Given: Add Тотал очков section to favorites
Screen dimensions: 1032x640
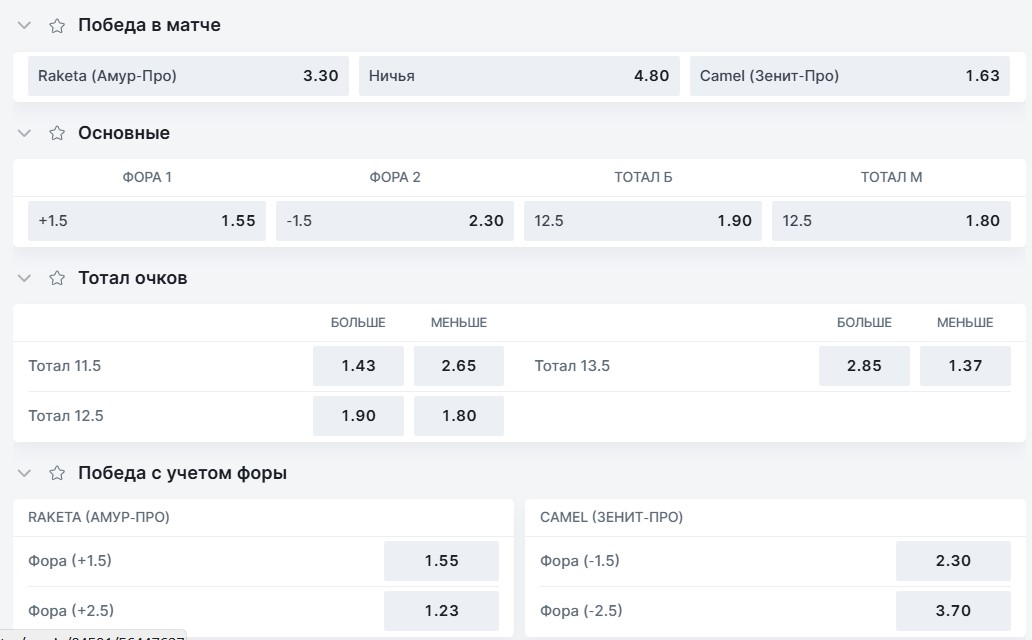Looking at the screenshot, I should 57,278.
